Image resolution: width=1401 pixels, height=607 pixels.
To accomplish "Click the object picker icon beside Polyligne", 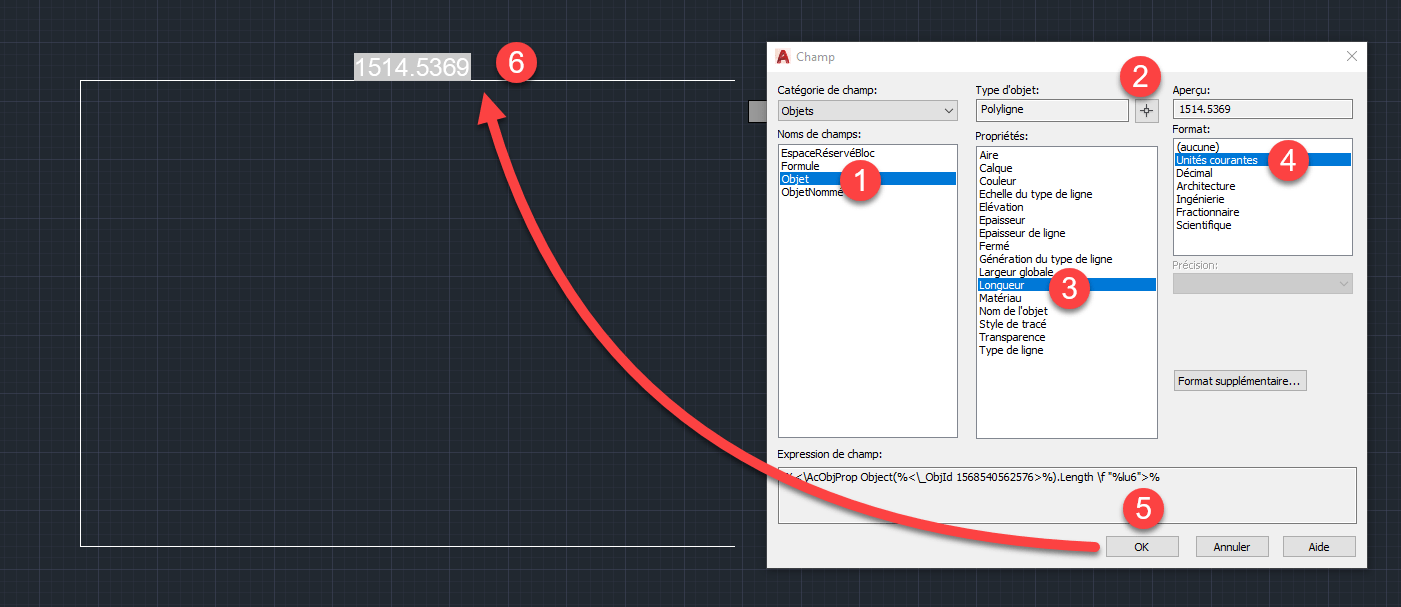I will (1146, 110).
